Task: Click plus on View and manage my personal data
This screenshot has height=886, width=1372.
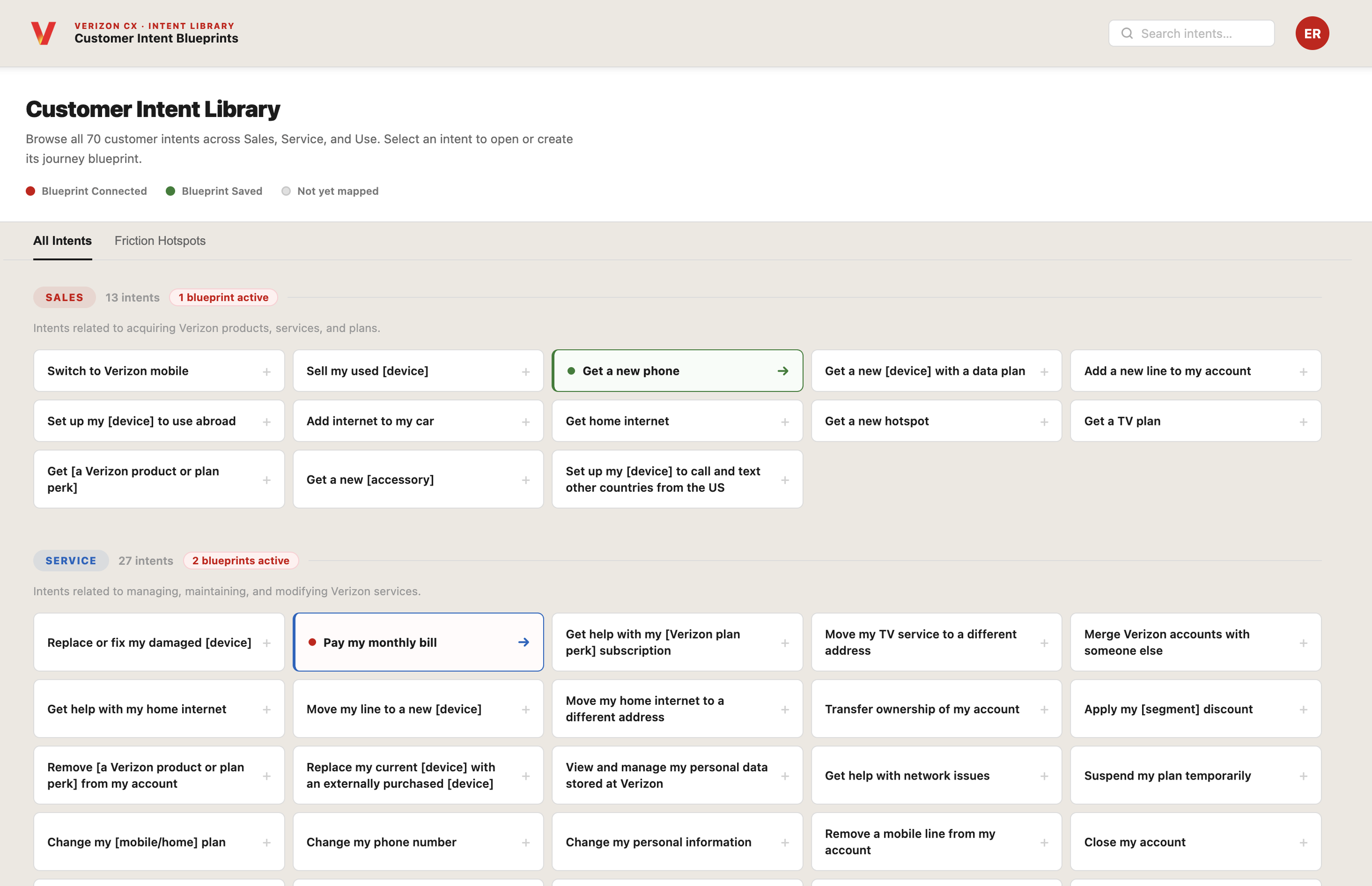Action: tap(785, 776)
